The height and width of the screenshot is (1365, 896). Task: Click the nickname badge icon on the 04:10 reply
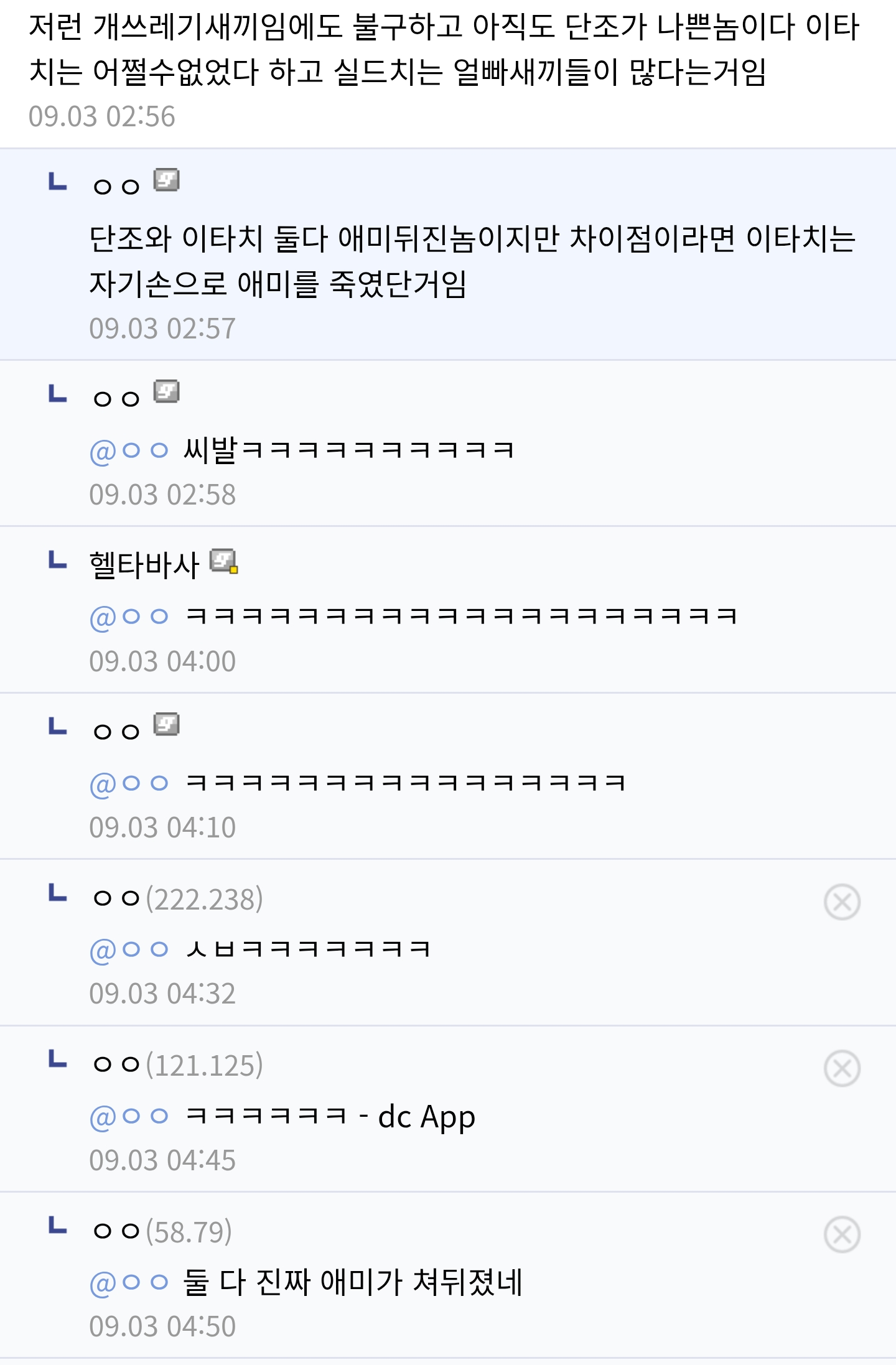(x=167, y=725)
